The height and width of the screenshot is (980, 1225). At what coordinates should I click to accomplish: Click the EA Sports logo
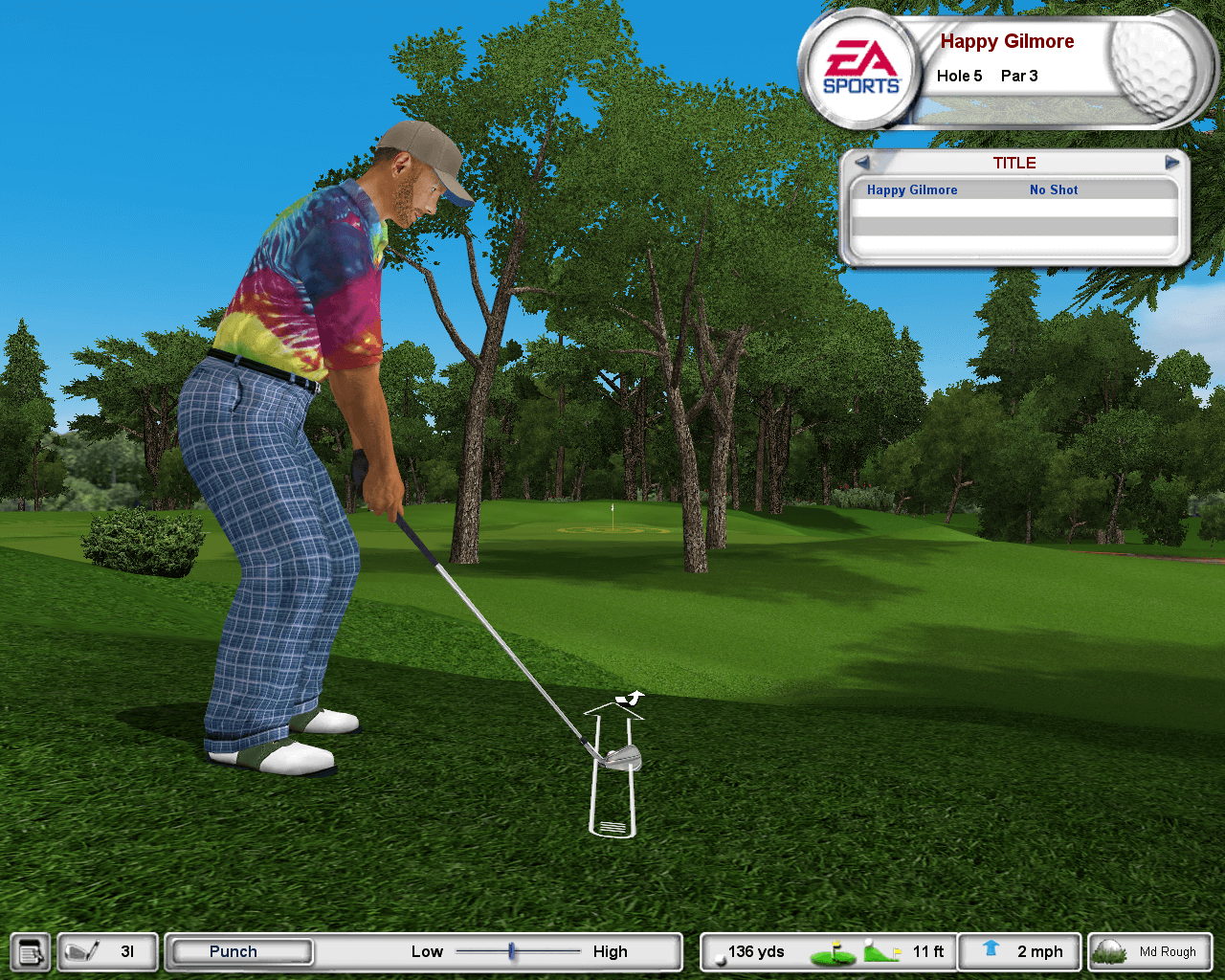coord(860,69)
